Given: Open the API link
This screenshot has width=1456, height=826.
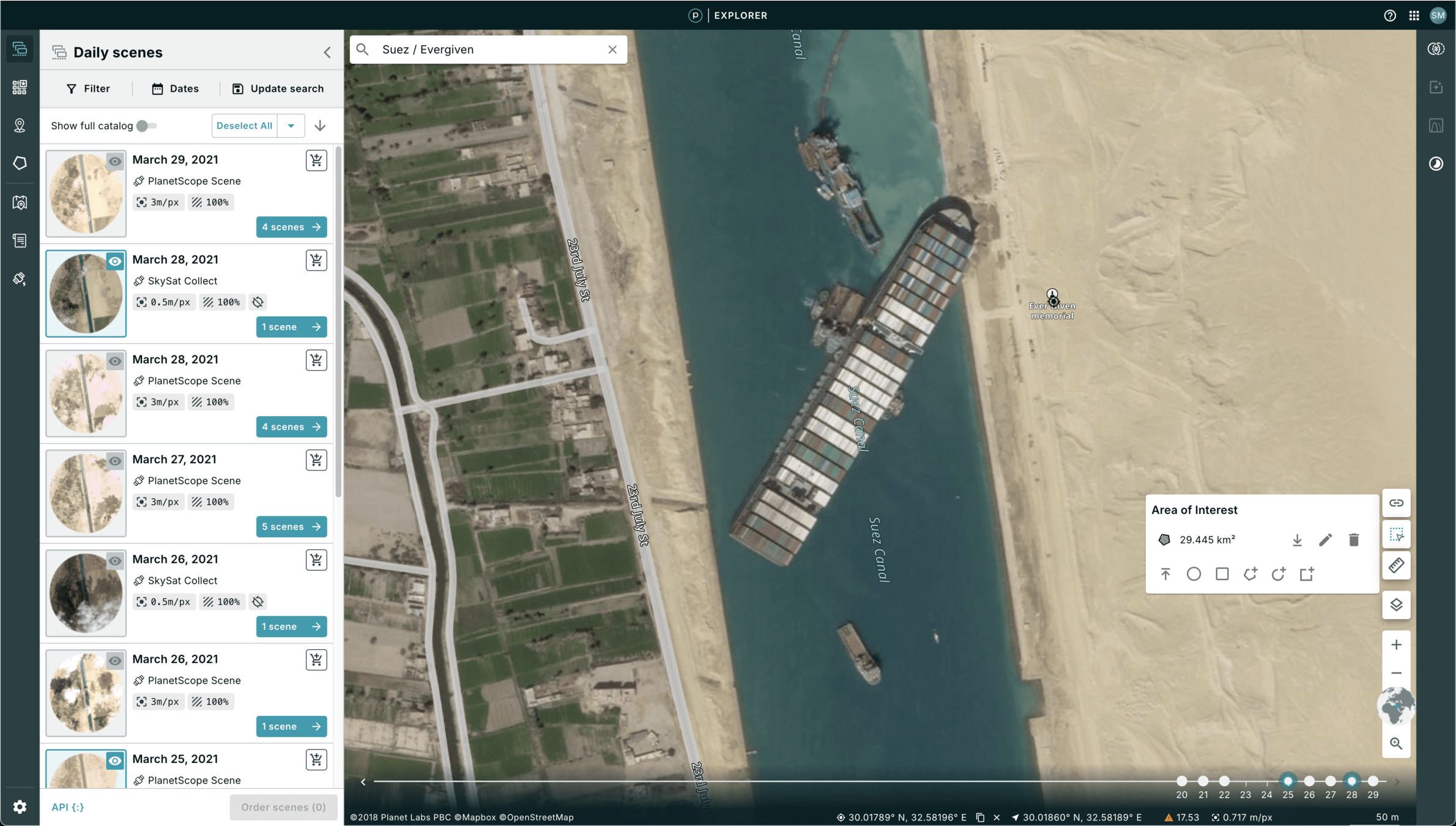Looking at the screenshot, I should pyautogui.click(x=67, y=806).
